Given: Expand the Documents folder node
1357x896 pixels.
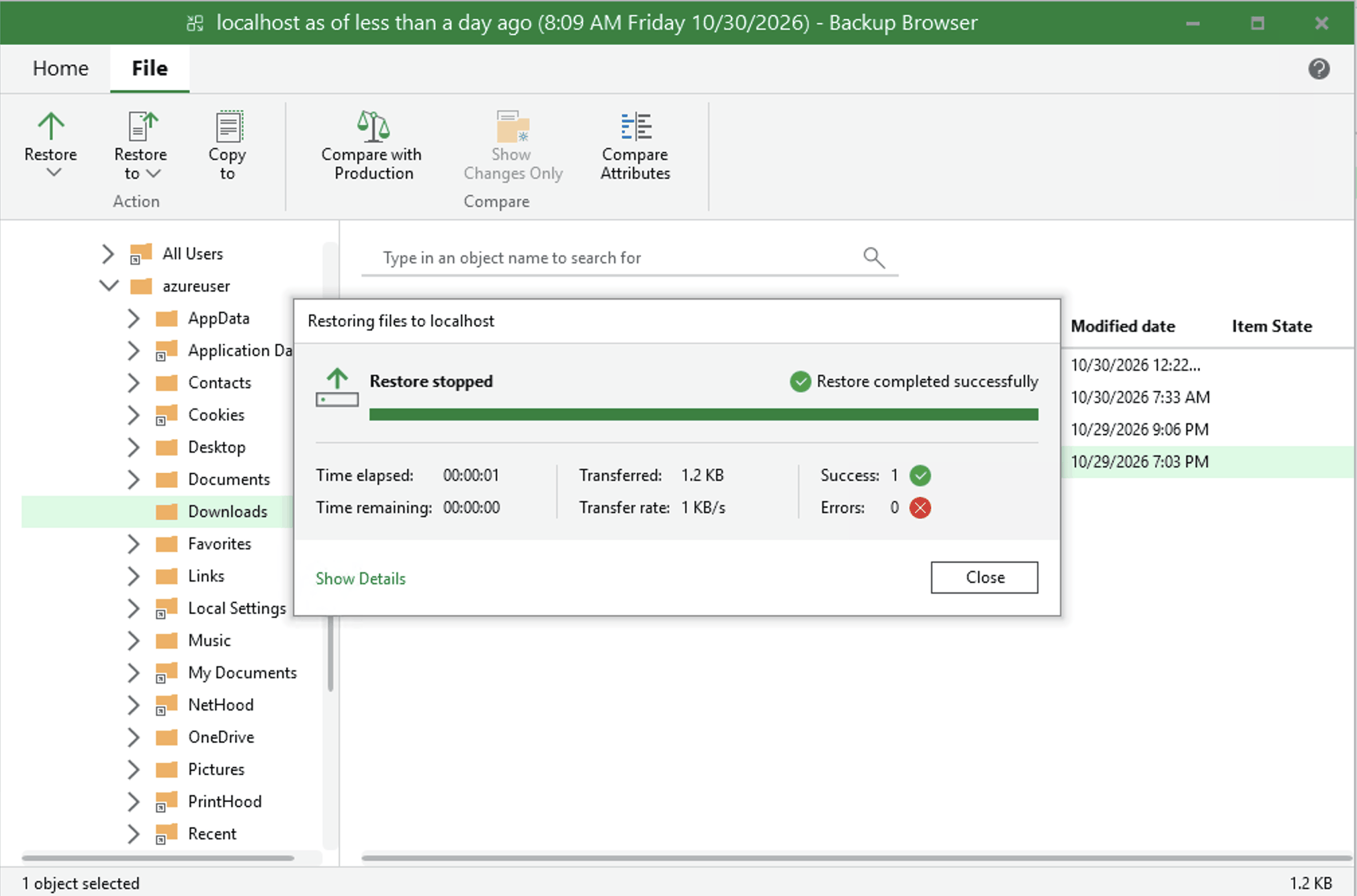Looking at the screenshot, I should tap(133, 480).
